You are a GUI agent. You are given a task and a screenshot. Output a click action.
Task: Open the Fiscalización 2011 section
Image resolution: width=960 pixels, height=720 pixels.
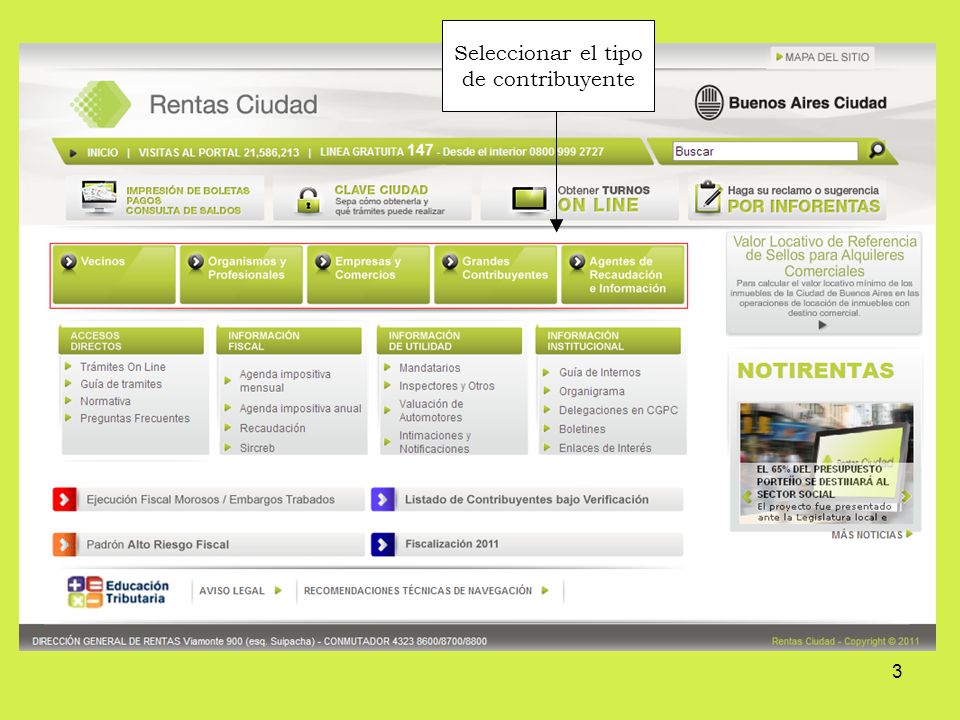(x=527, y=544)
